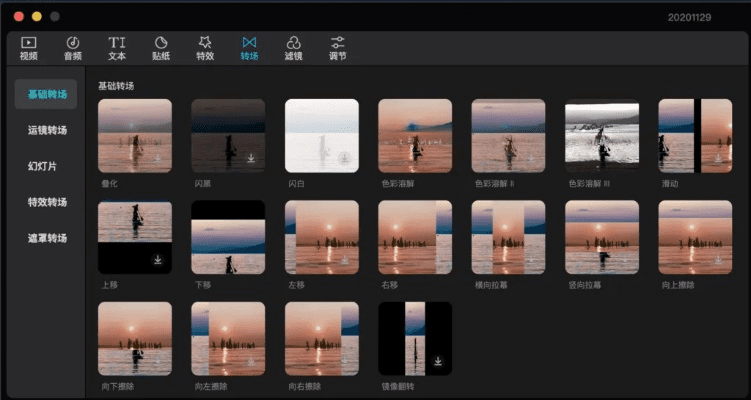Open the 调节 (Adjust) sliders icon
The width and height of the screenshot is (751, 400).
(x=338, y=43)
